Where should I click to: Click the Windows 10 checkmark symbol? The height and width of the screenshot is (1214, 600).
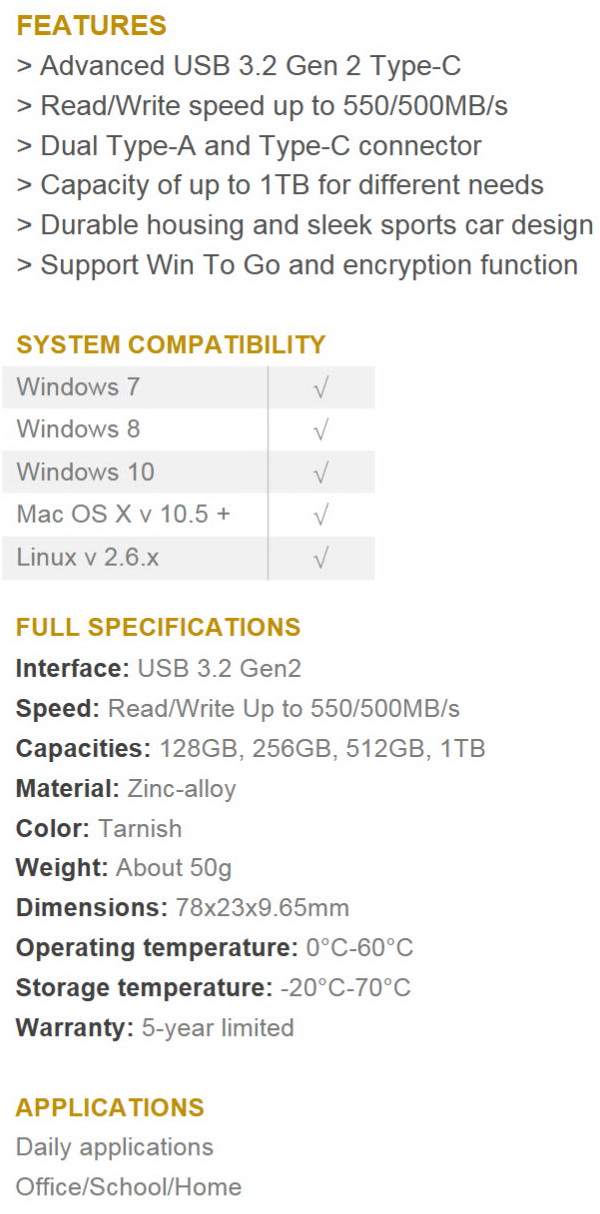tap(321, 473)
